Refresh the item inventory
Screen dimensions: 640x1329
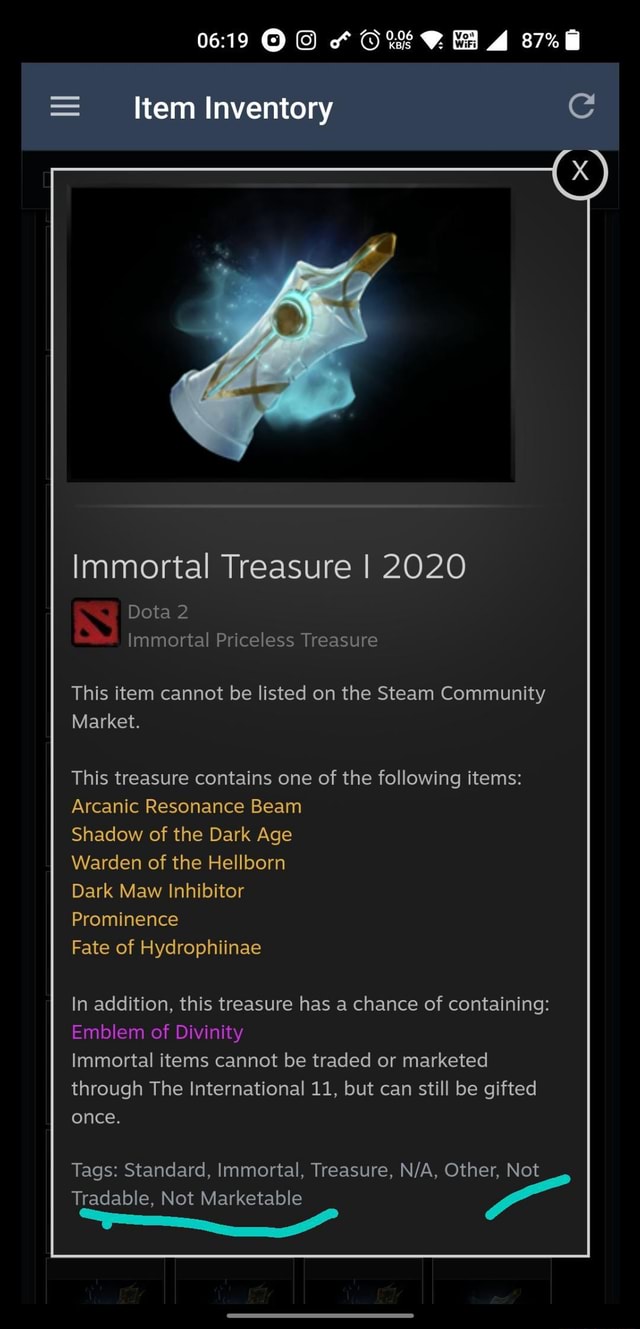(x=581, y=107)
